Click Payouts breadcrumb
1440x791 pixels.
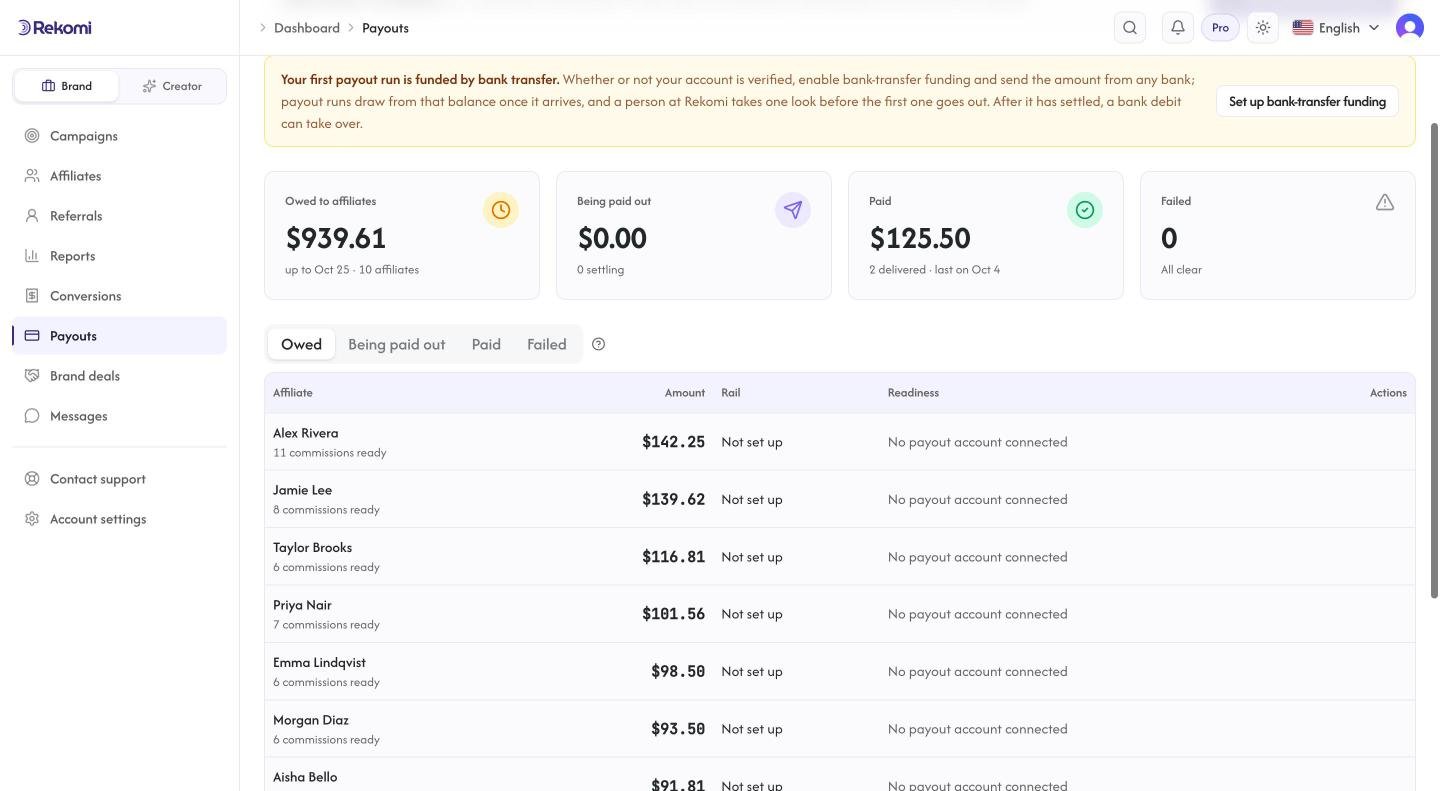385,28
